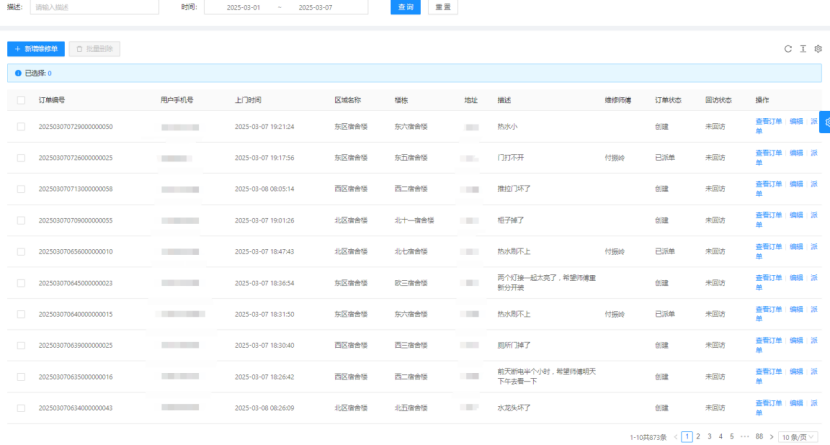
Task: Click the previous page arrow in pagination
Action: coord(676,437)
